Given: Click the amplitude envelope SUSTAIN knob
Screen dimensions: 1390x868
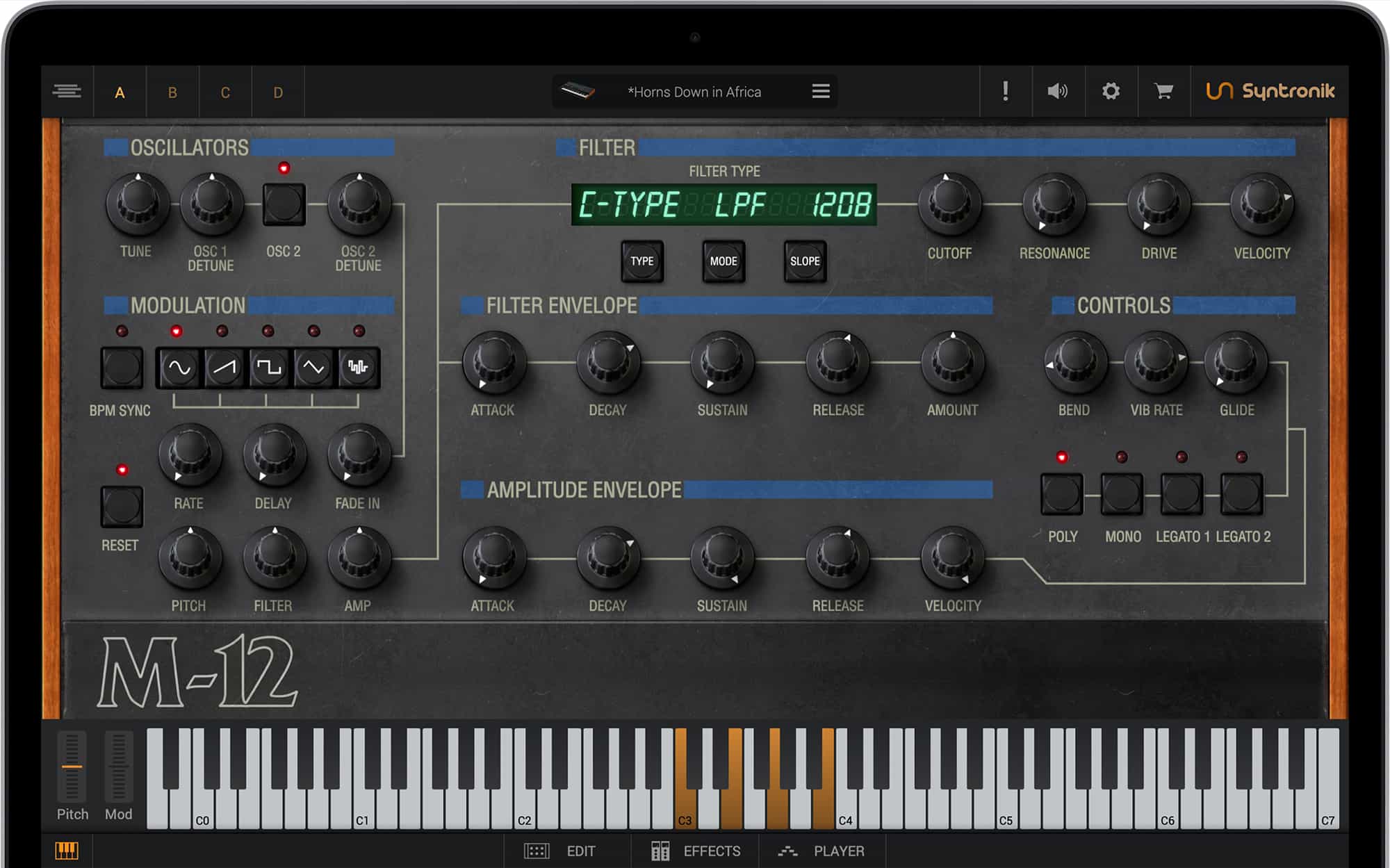Looking at the screenshot, I should click(722, 557).
